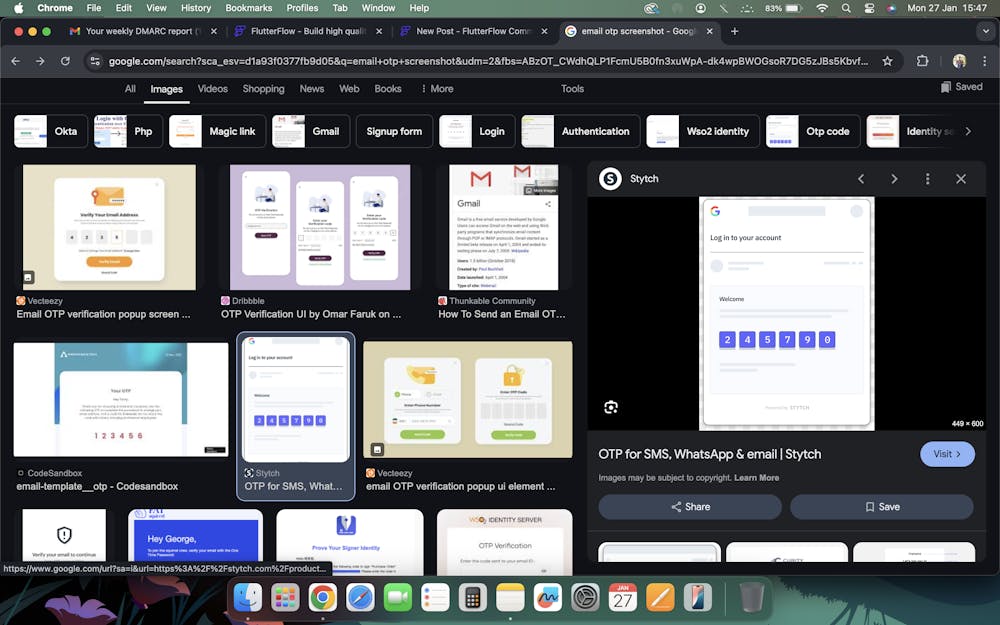This screenshot has width=1000, height=625.
Task: Open Calculator from the dock
Action: coord(473,598)
